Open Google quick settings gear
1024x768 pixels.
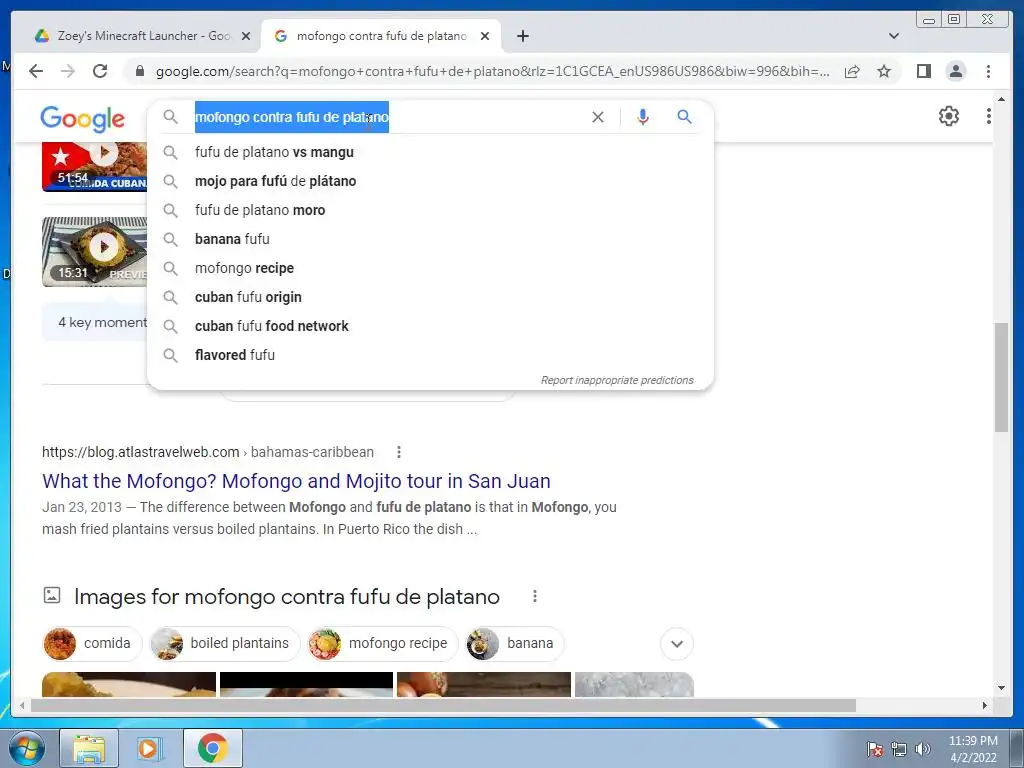(949, 116)
